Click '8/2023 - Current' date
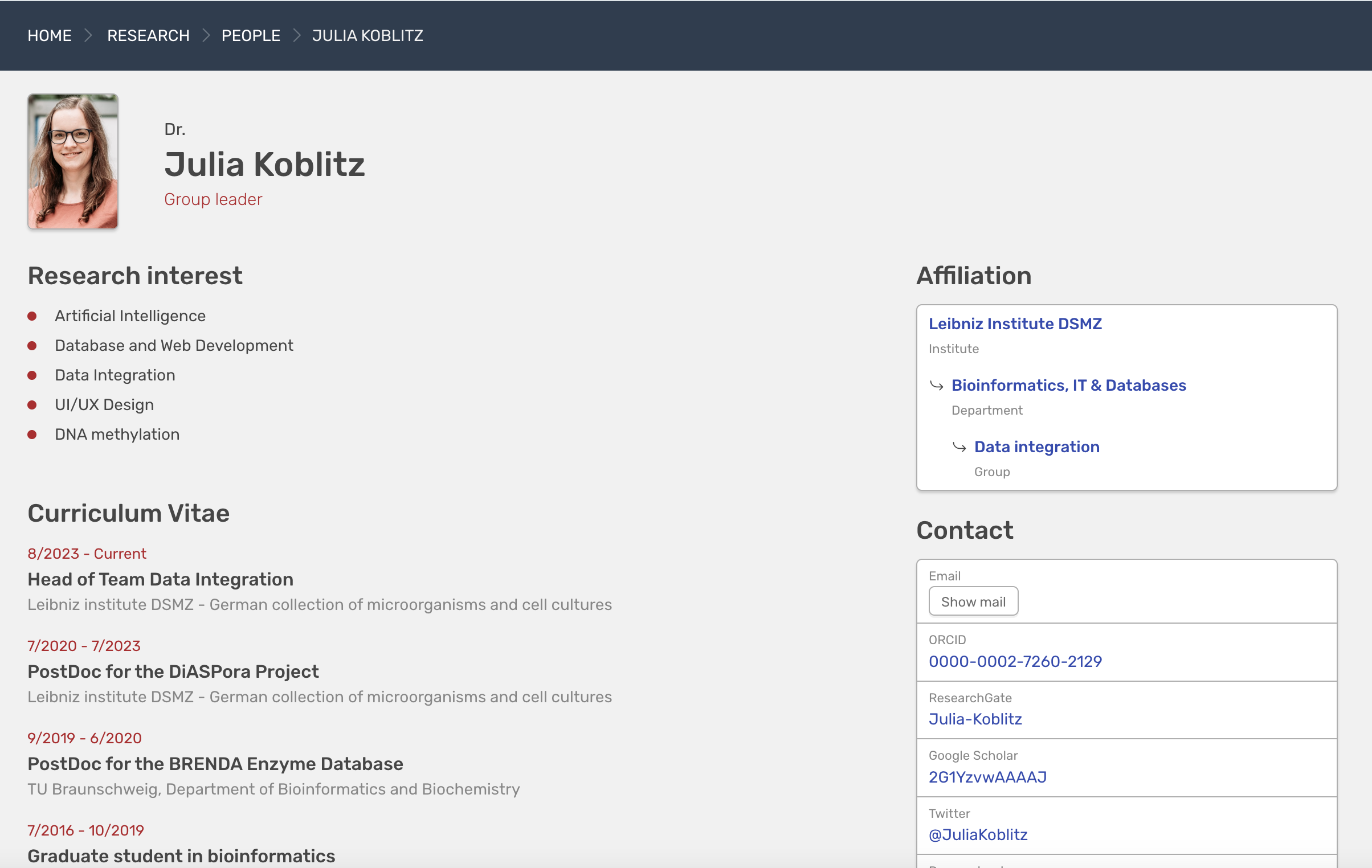The height and width of the screenshot is (868, 1372). point(87,554)
